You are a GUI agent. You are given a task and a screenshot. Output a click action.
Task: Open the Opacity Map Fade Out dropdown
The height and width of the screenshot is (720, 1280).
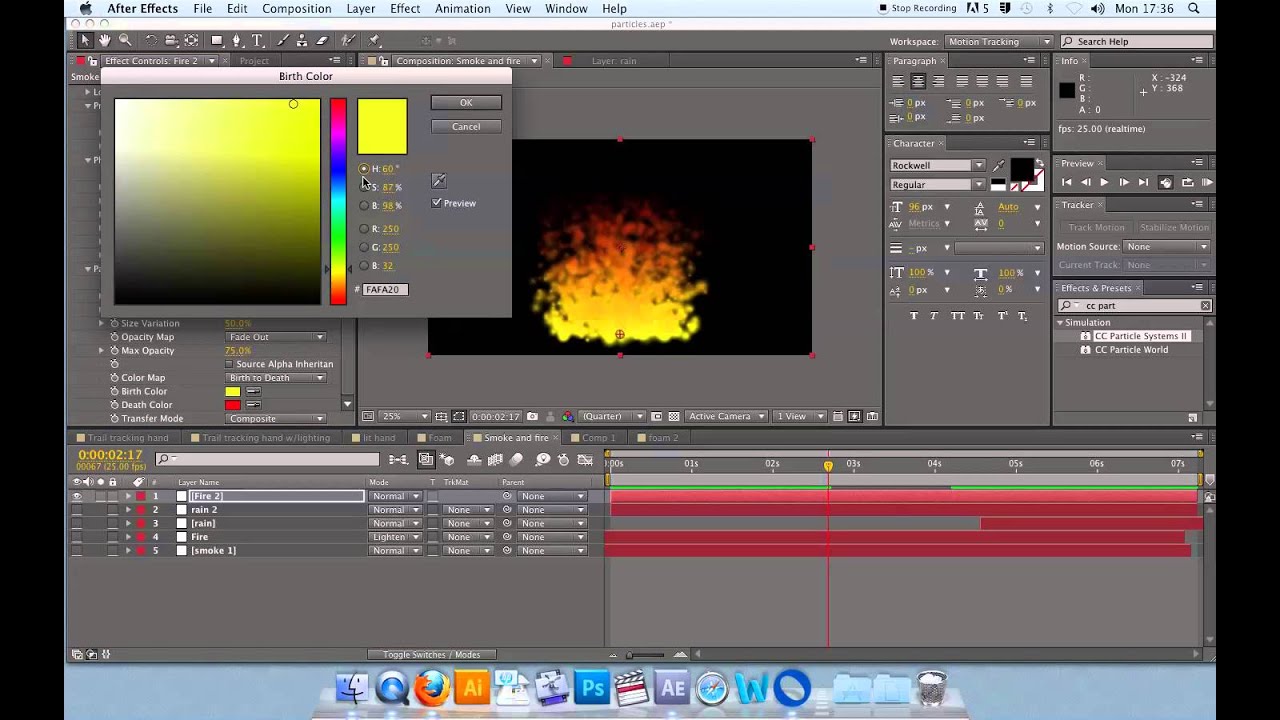(276, 337)
